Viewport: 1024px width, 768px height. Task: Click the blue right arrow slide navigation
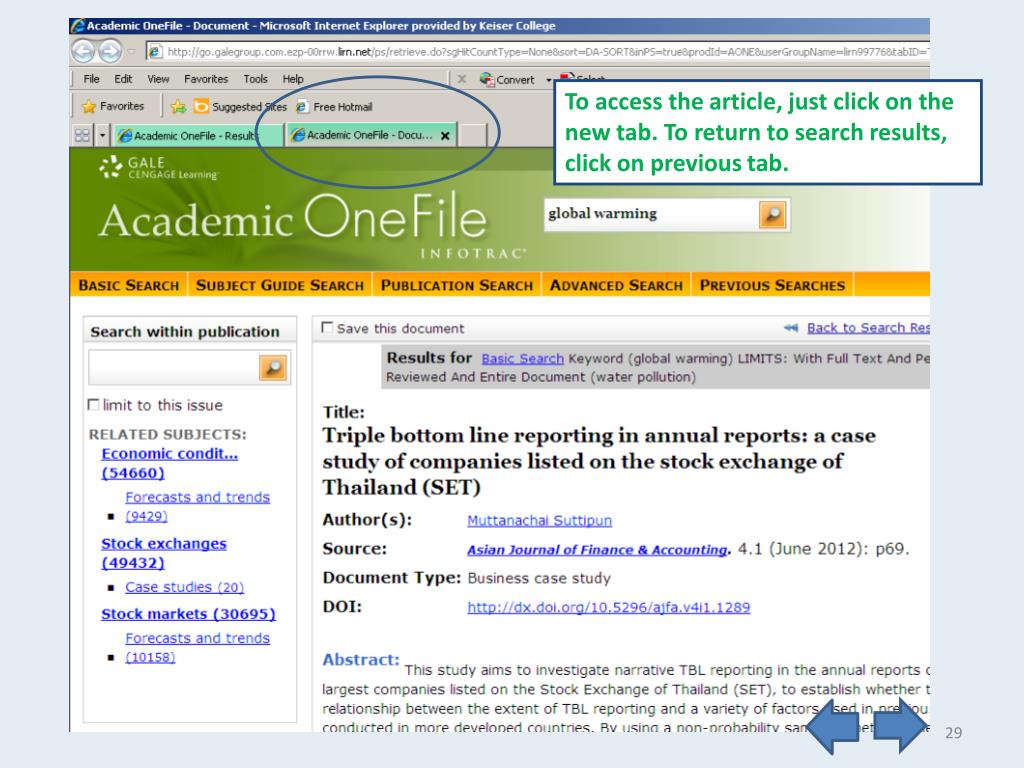tap(900, 726)
